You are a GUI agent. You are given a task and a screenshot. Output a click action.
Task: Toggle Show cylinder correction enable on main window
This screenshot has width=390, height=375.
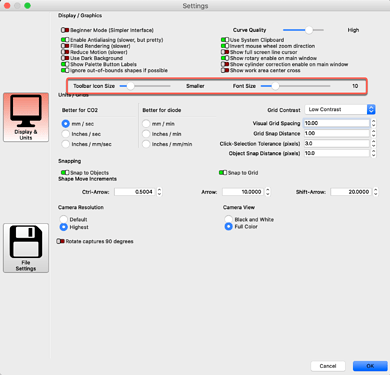coord(225,64)
